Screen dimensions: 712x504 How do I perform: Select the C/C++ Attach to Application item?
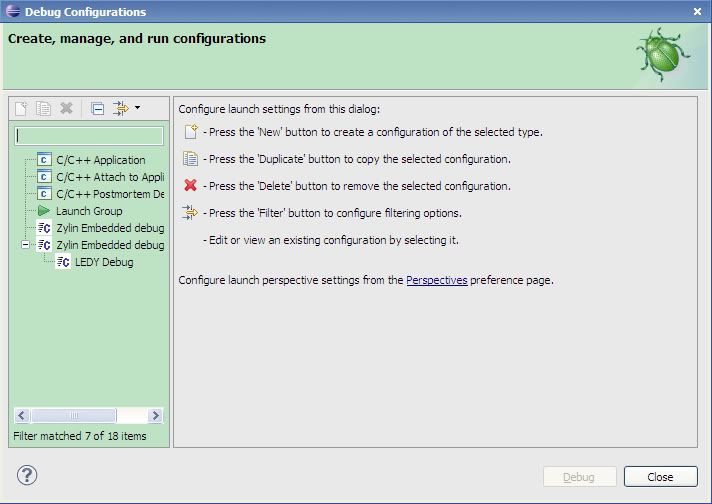(x=110, y=177)
